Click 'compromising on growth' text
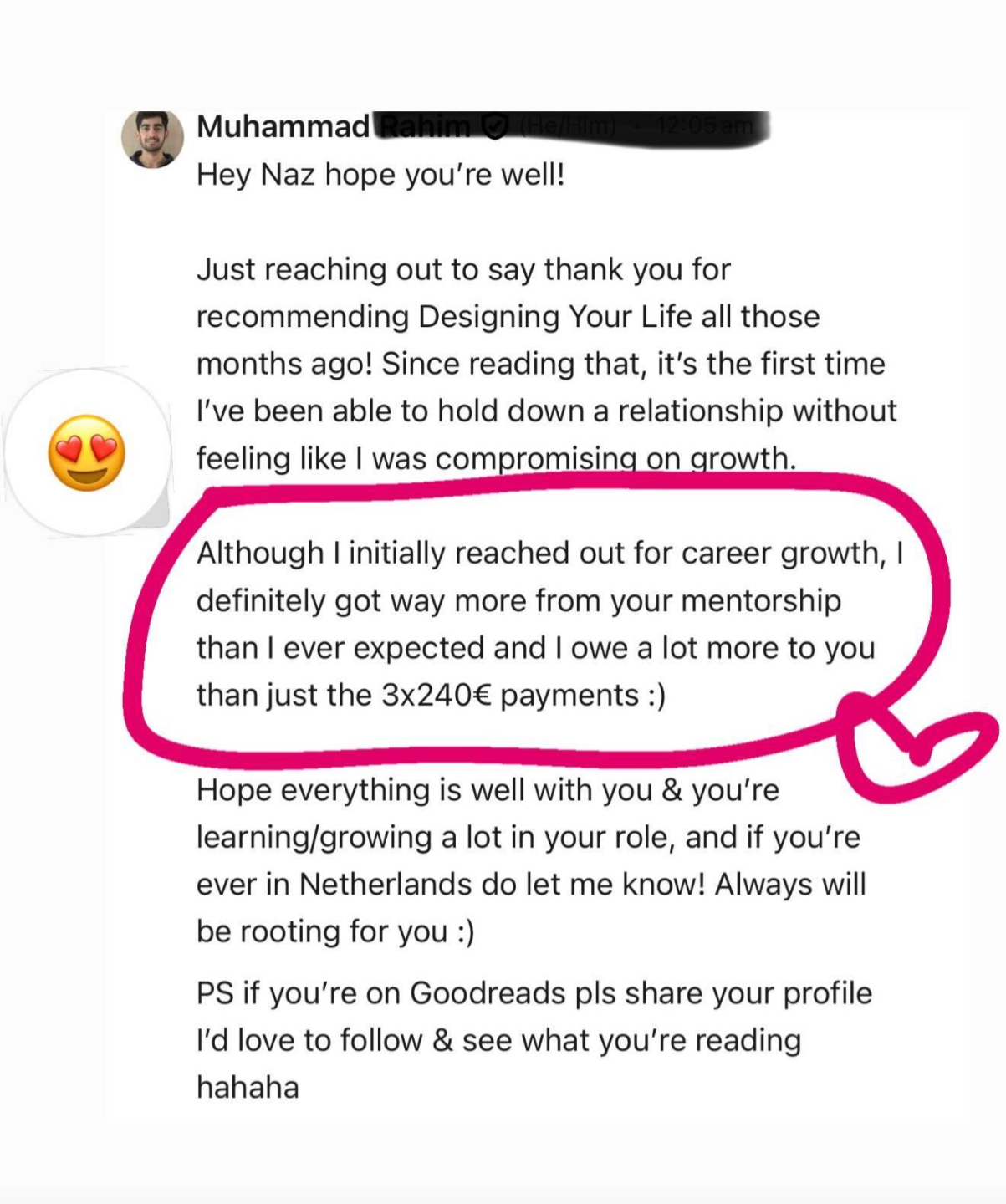This screenshot has width=1006, height=1204. (x=615, y=459)
